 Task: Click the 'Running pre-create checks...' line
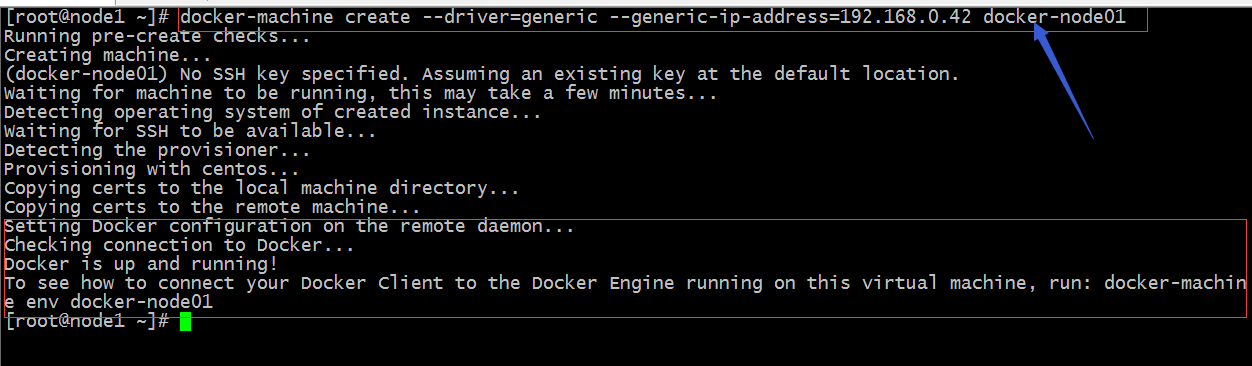(158, 36)
